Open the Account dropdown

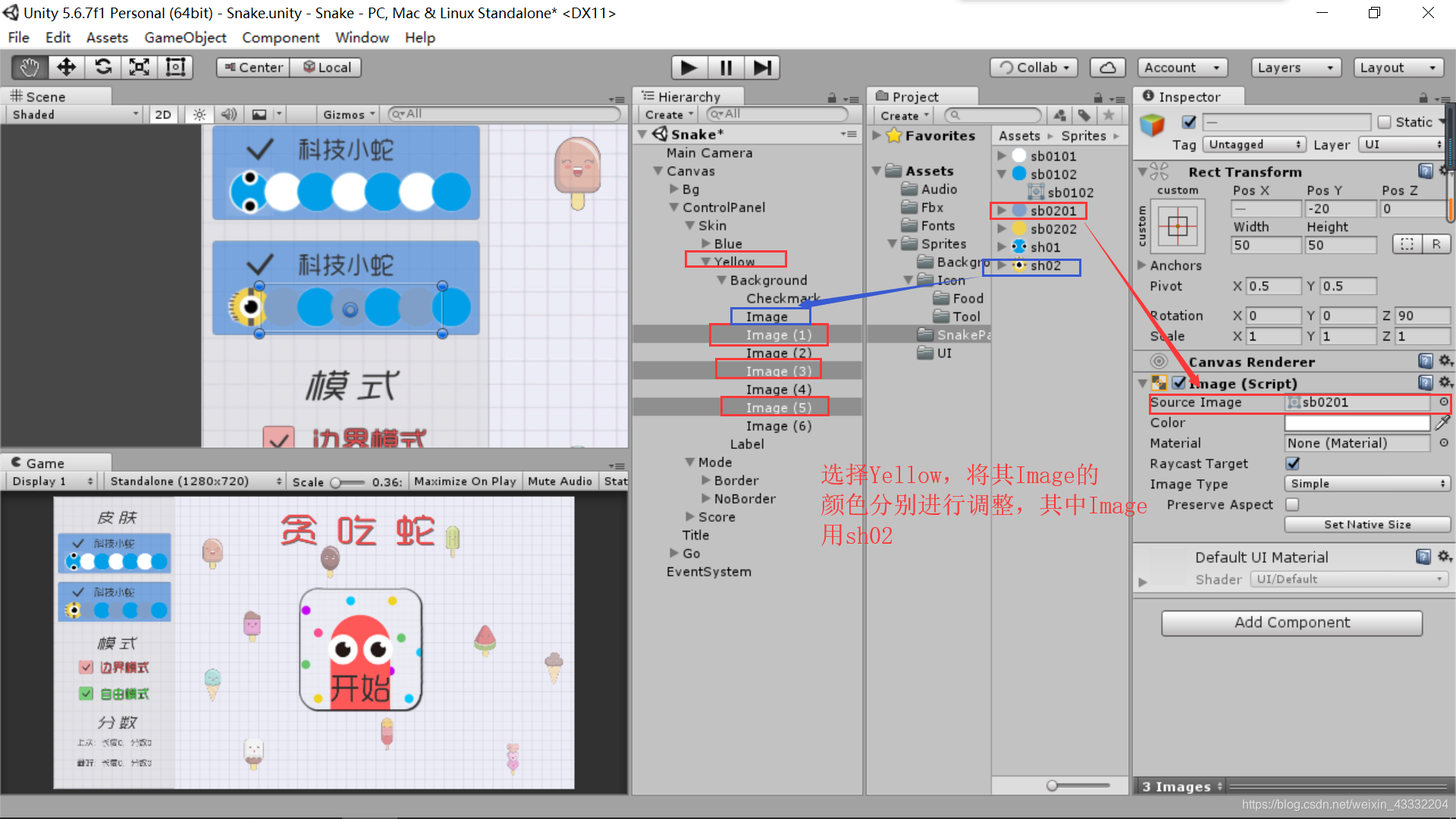pos(1182,67)
